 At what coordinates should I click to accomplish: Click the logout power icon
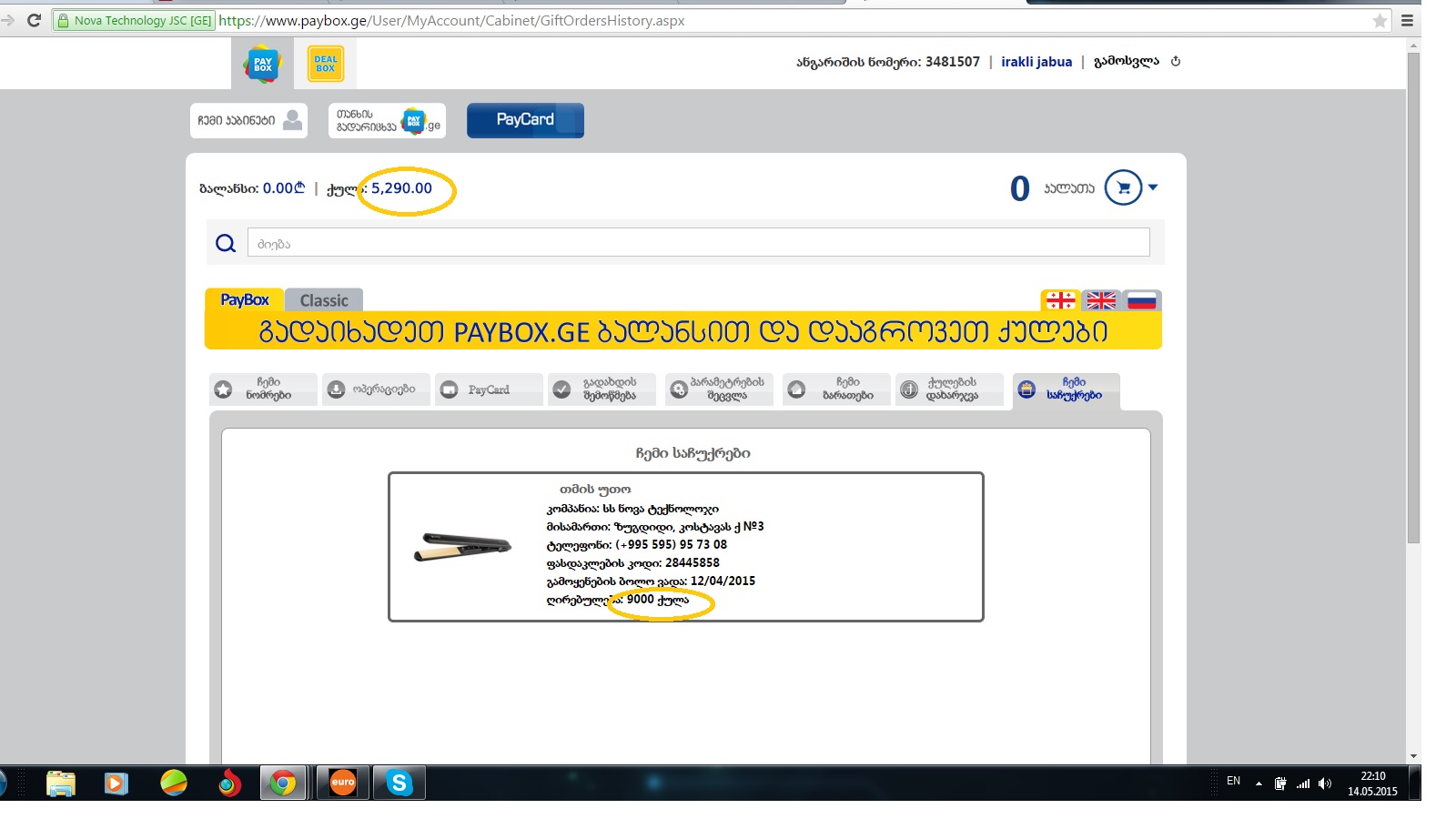(1176, 62)
